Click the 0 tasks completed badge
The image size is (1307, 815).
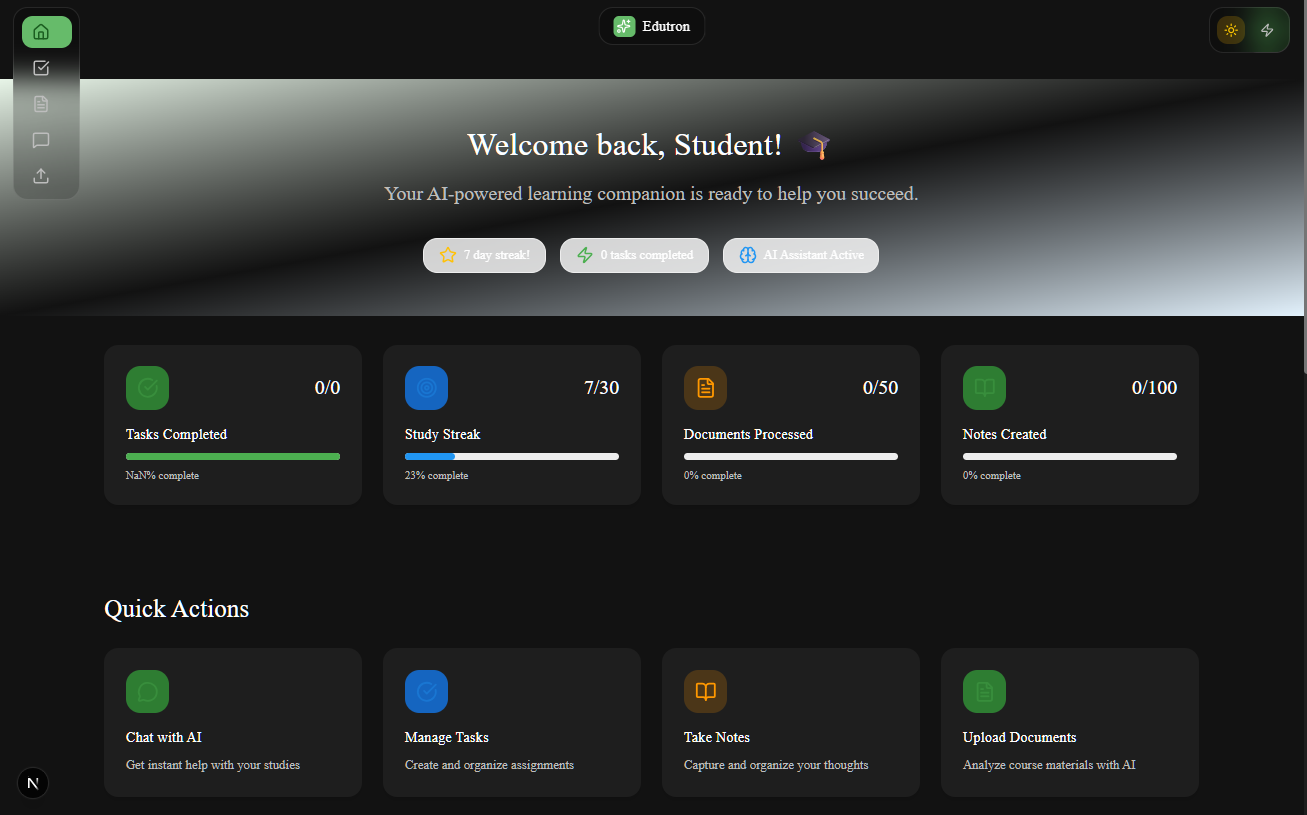[x=634, y=255]
